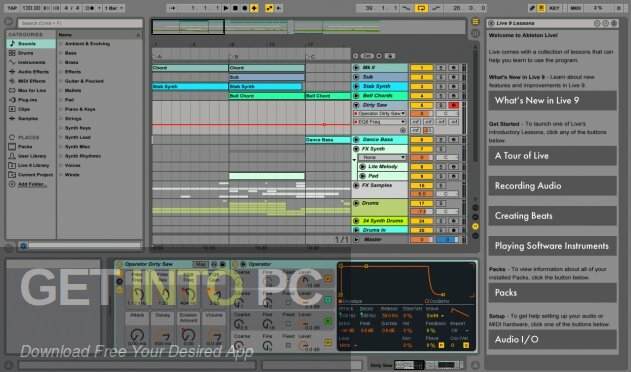The width and height of the screenshot is (631, 372).
Task: Select Sounds category in browser
Action: [31, 43]
